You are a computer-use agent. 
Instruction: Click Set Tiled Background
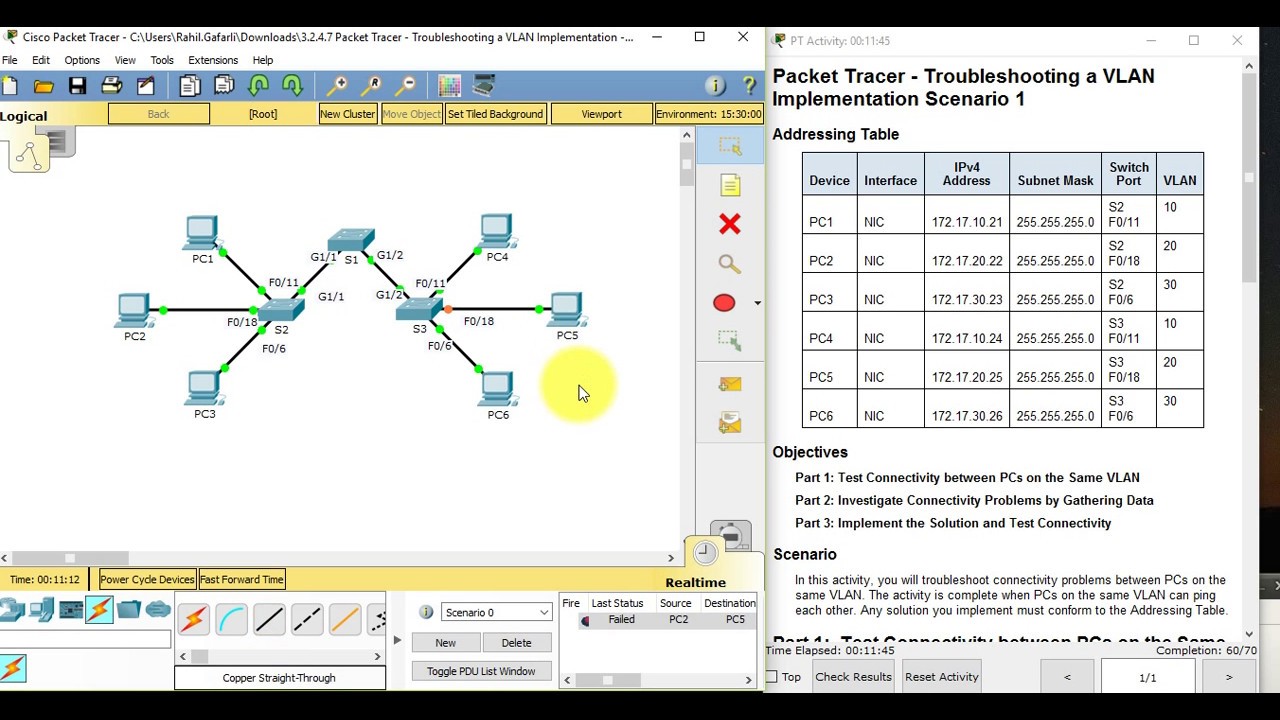495,114
